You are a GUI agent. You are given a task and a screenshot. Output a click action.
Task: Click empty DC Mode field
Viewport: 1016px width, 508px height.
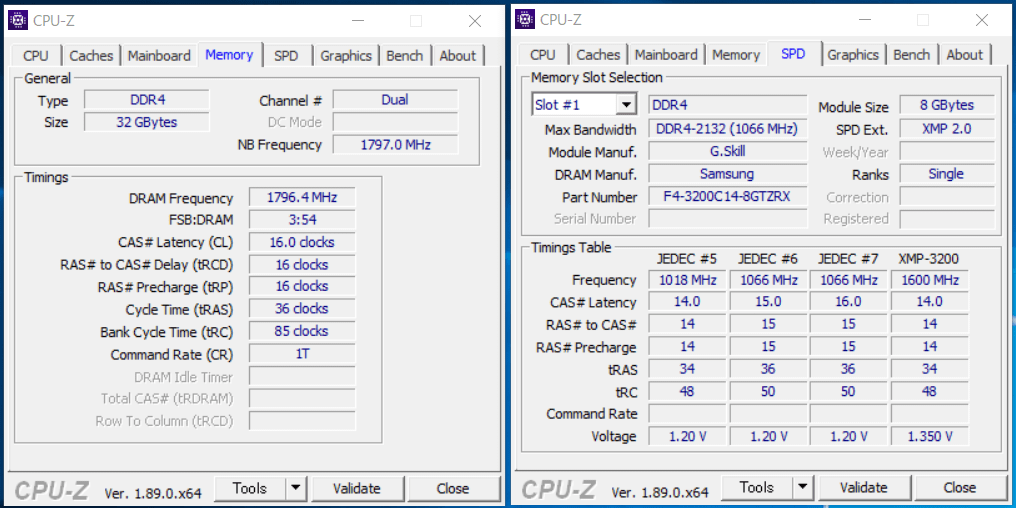(395, 122)
